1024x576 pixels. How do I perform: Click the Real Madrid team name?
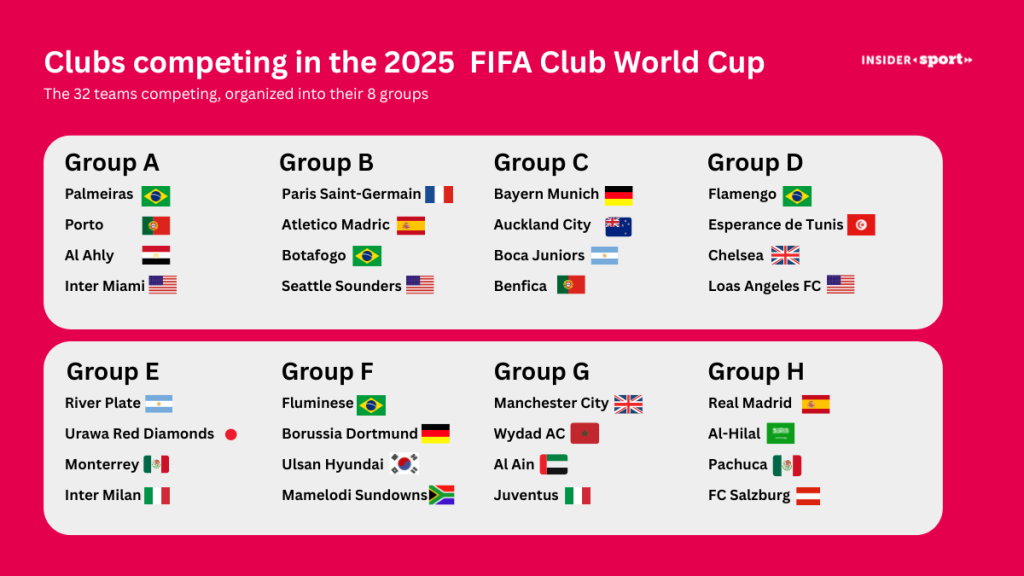click(750, 403)
